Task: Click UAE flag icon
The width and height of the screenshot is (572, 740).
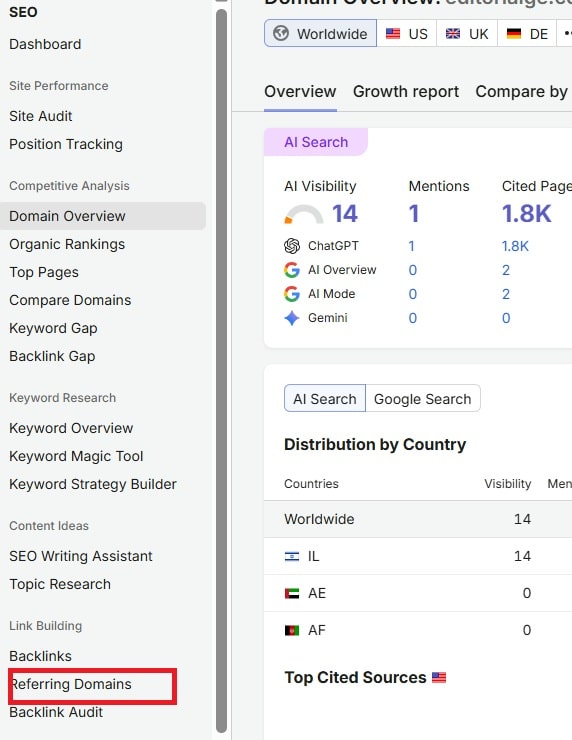Action: coord(292,593)
